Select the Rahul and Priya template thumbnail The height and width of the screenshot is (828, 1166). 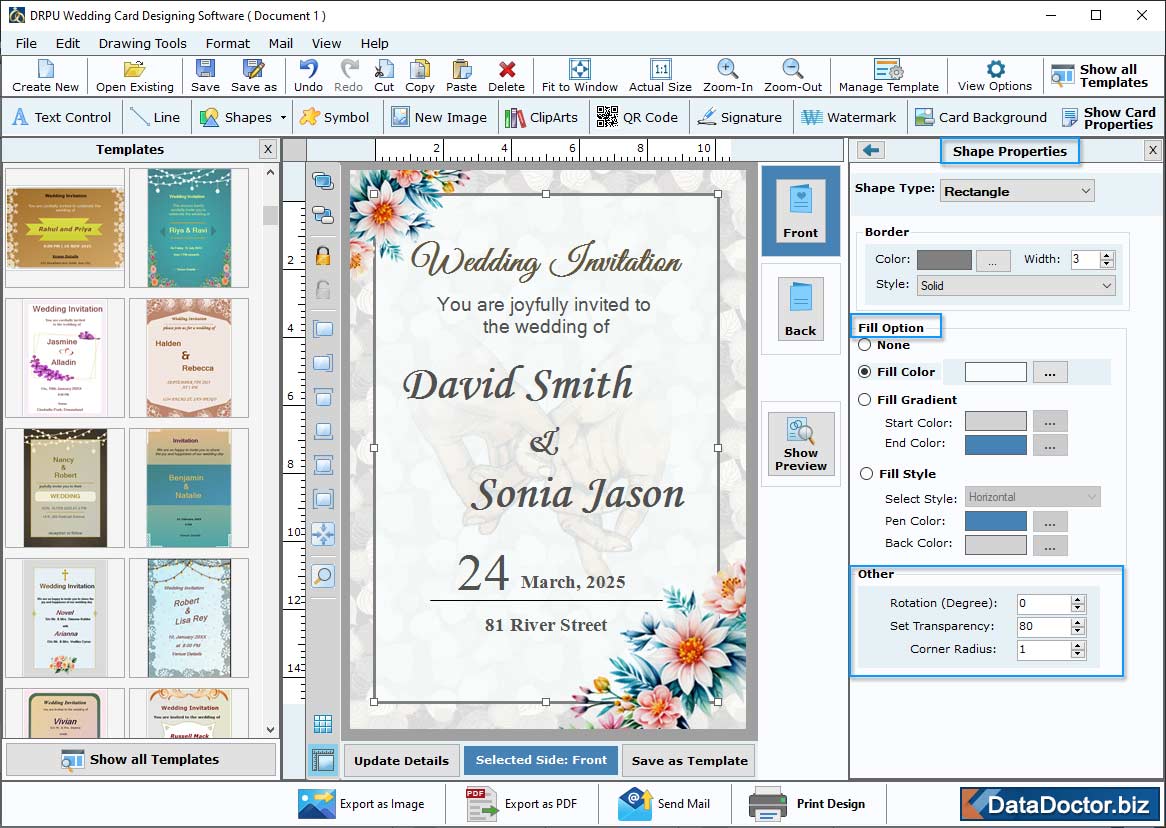[x=65, y=227]
